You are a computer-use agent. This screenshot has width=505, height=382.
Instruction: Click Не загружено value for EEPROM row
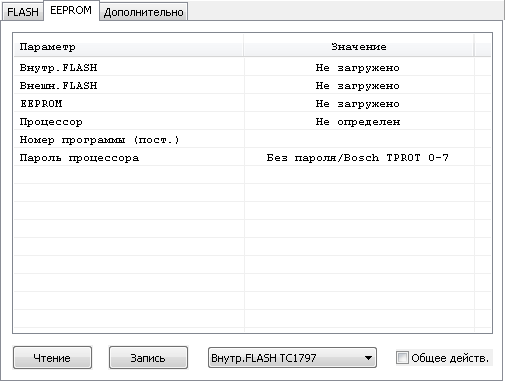pyautogui.click(x=358, y=104)
